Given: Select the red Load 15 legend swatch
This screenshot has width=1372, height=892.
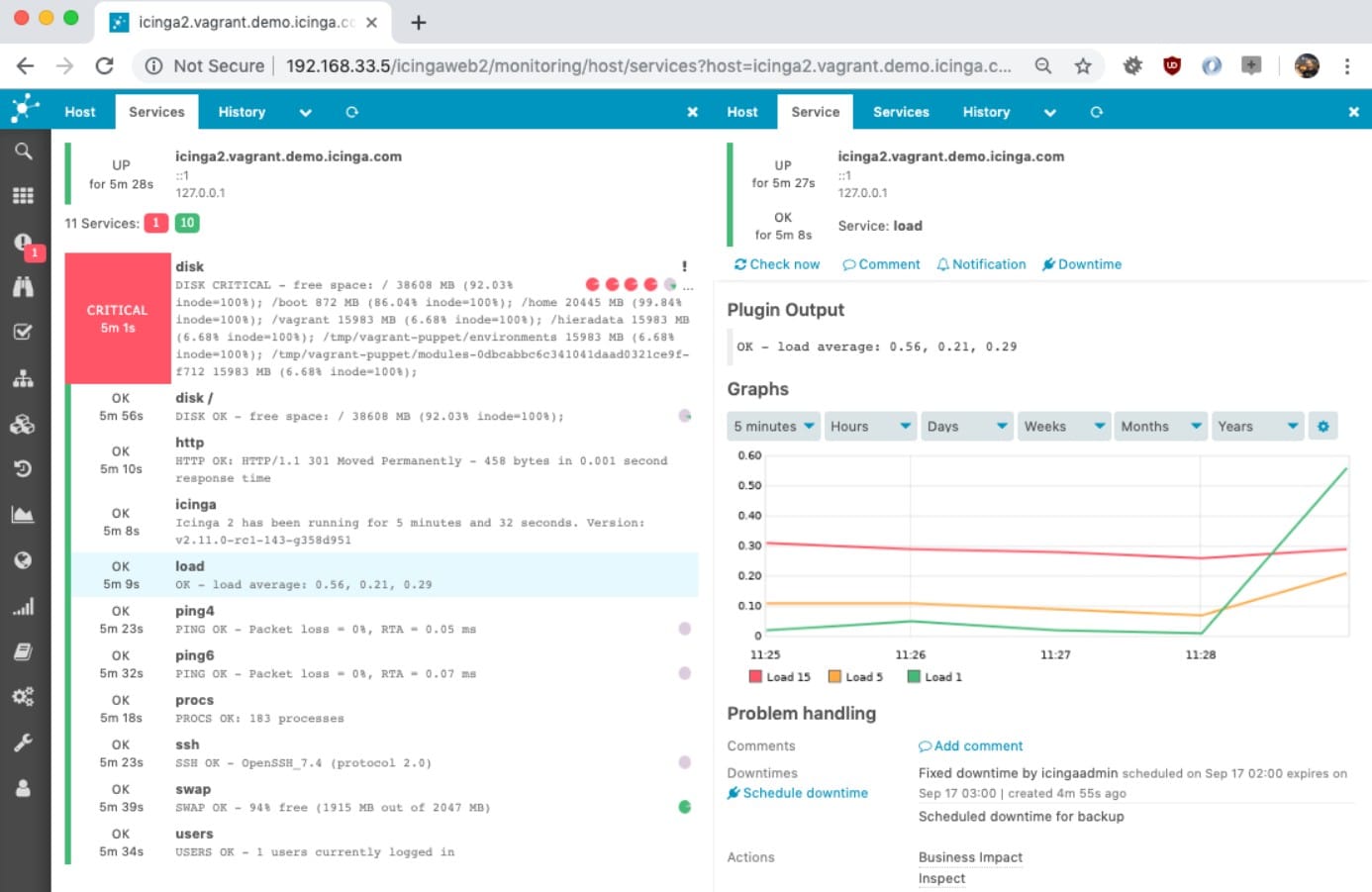Looking at the screenshot, I should click(754, 676).
